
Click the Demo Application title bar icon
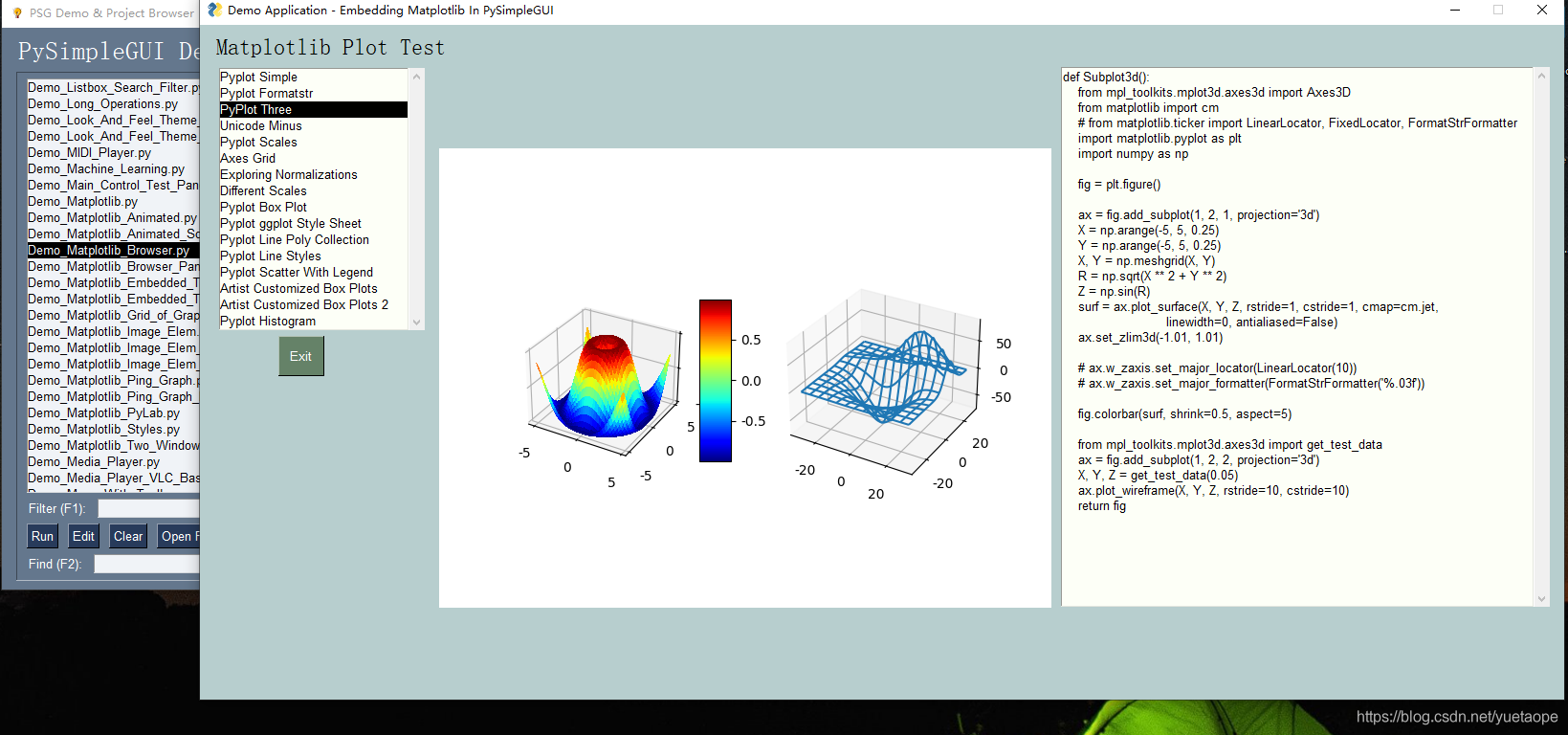coord(214,10)
